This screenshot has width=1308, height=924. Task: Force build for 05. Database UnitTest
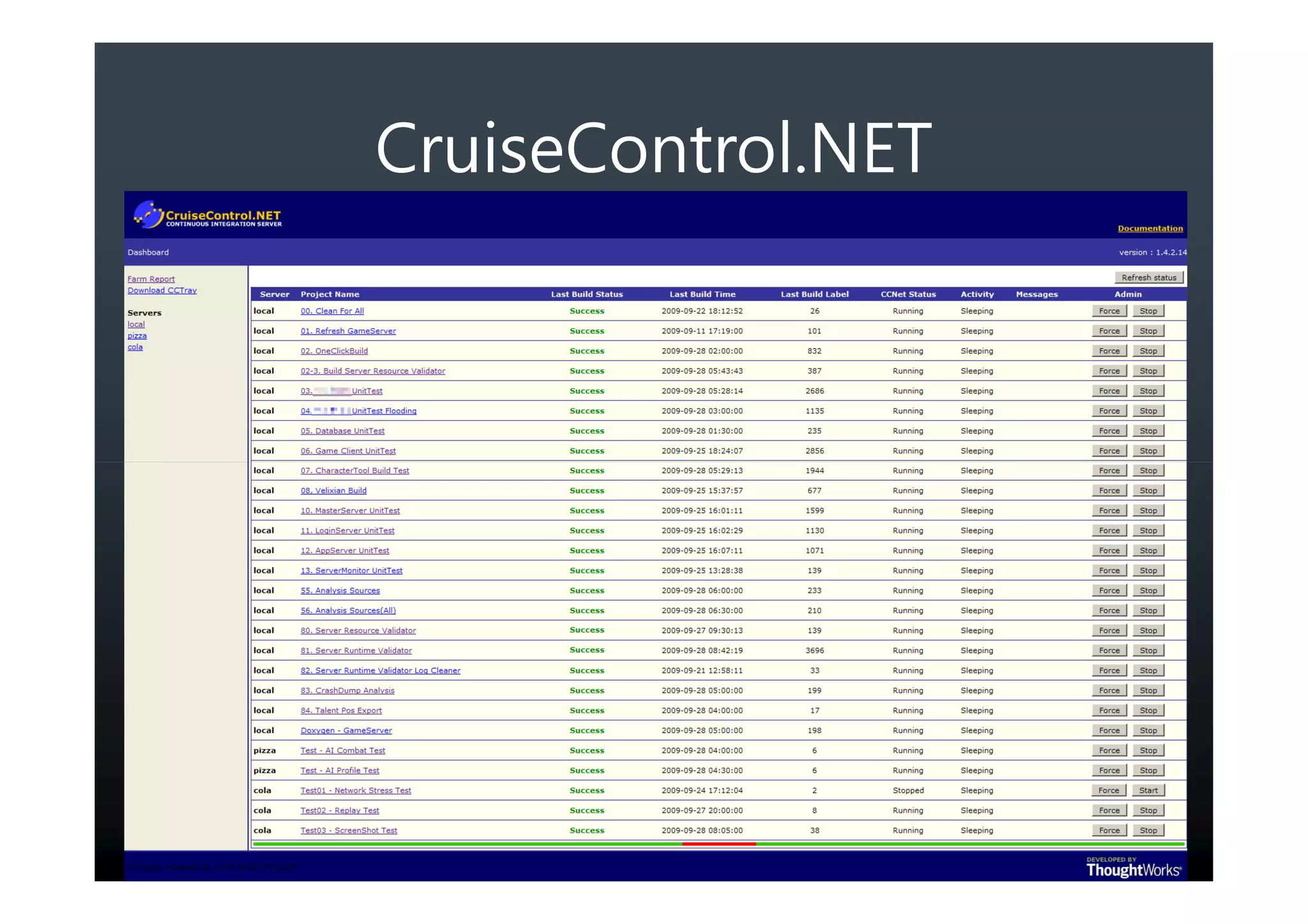1109,431
